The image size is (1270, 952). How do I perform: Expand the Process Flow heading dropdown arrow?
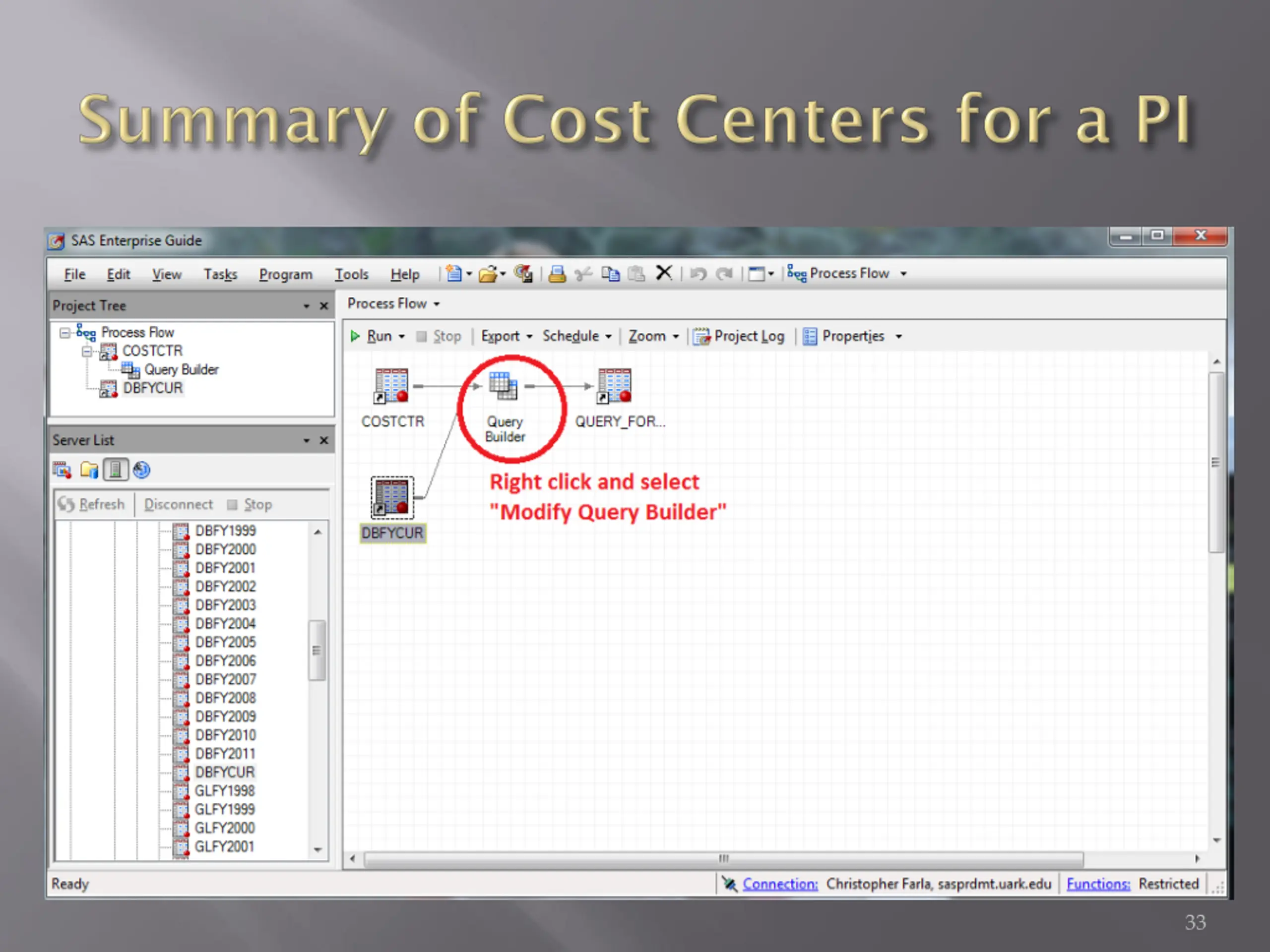pyautogui.click(x=437, y=304)
